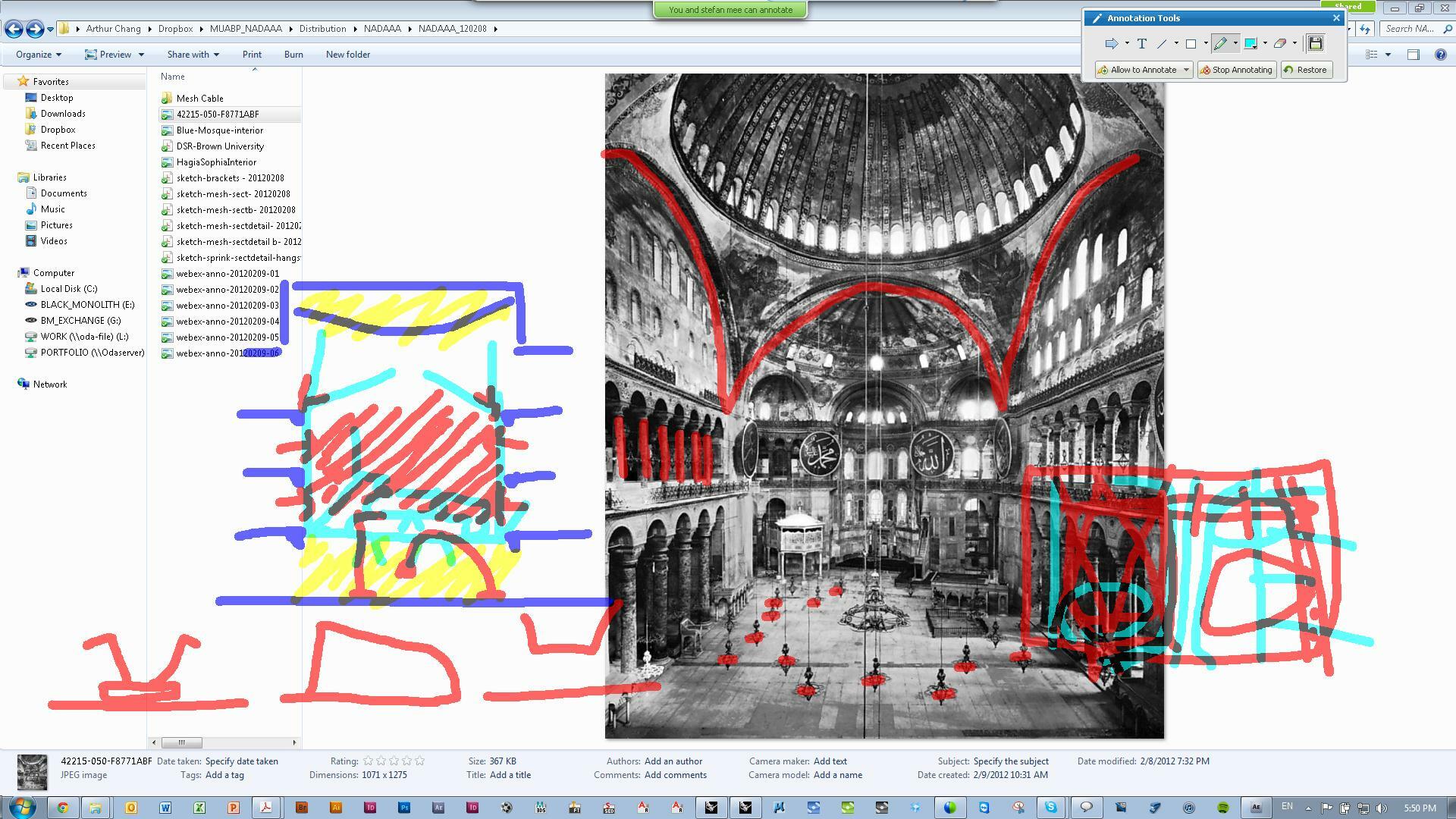Expand annotation color options dropdown arrow

tap(1265, 43)
